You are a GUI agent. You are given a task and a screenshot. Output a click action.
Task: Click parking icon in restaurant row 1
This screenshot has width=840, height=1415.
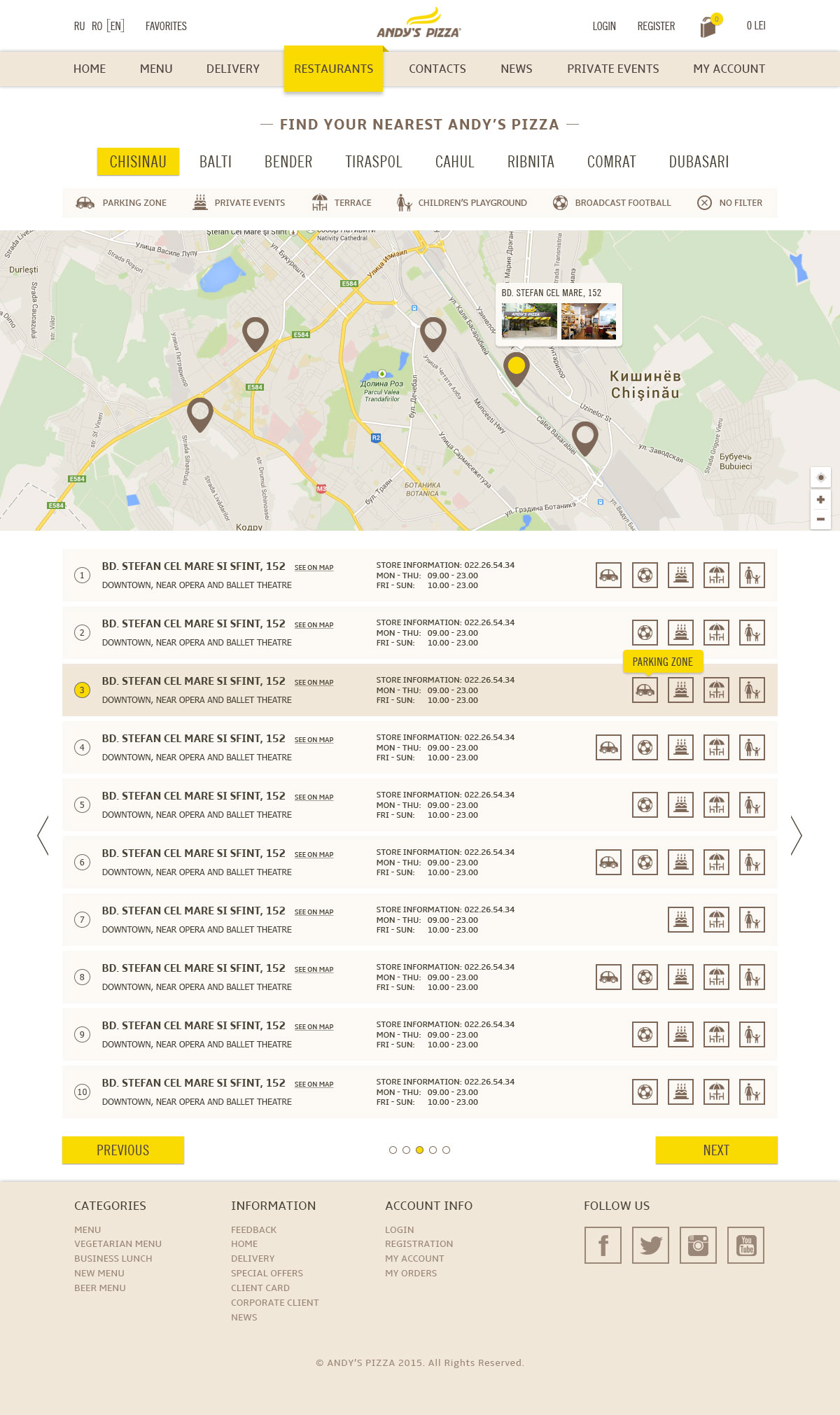coord(609,576)
